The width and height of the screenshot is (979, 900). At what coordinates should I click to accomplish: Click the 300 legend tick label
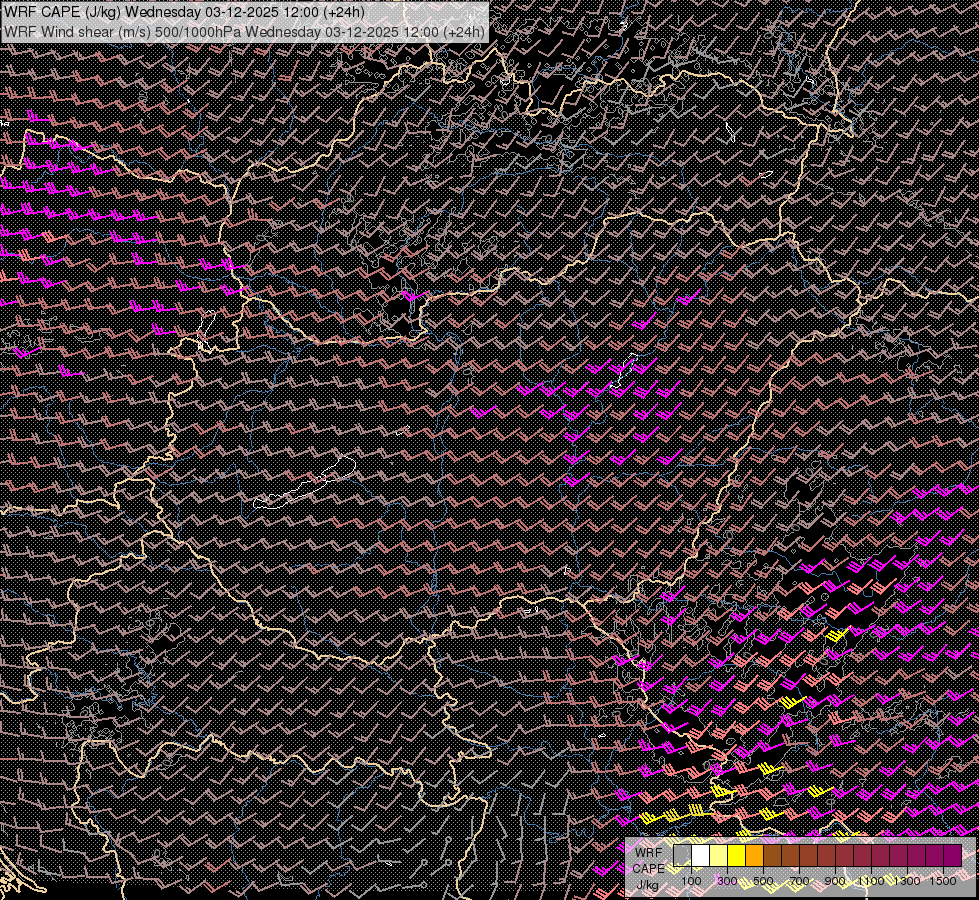click(727, 881)
